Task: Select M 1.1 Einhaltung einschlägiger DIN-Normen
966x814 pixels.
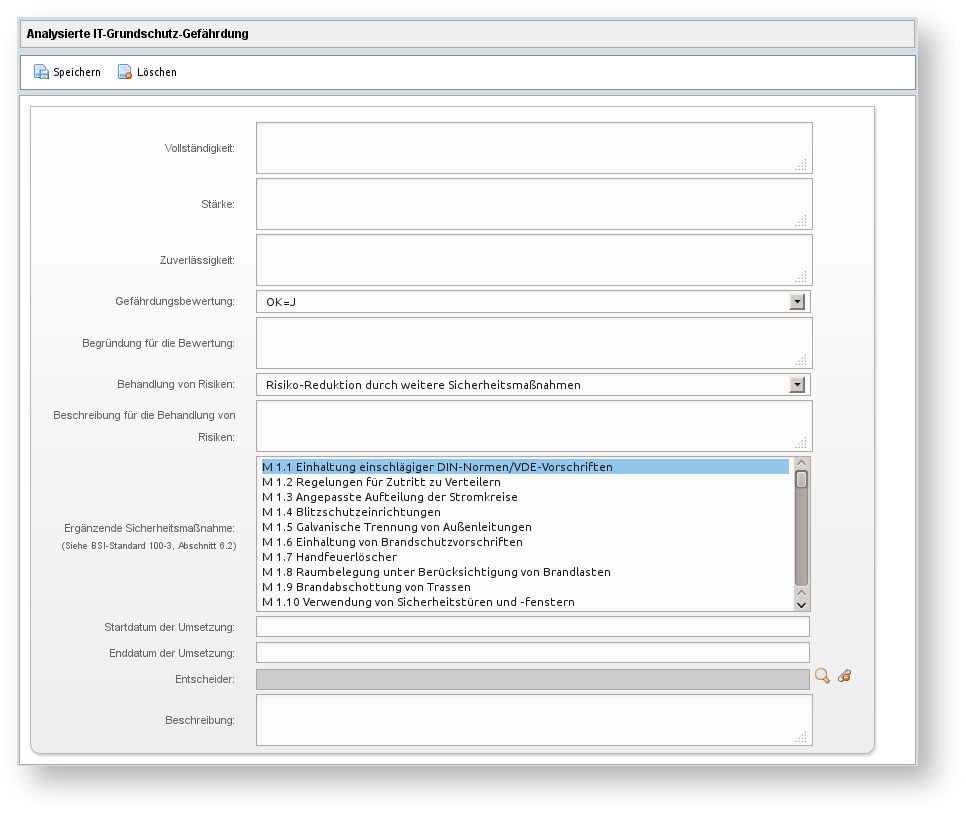Action: (x=437, y=467)
